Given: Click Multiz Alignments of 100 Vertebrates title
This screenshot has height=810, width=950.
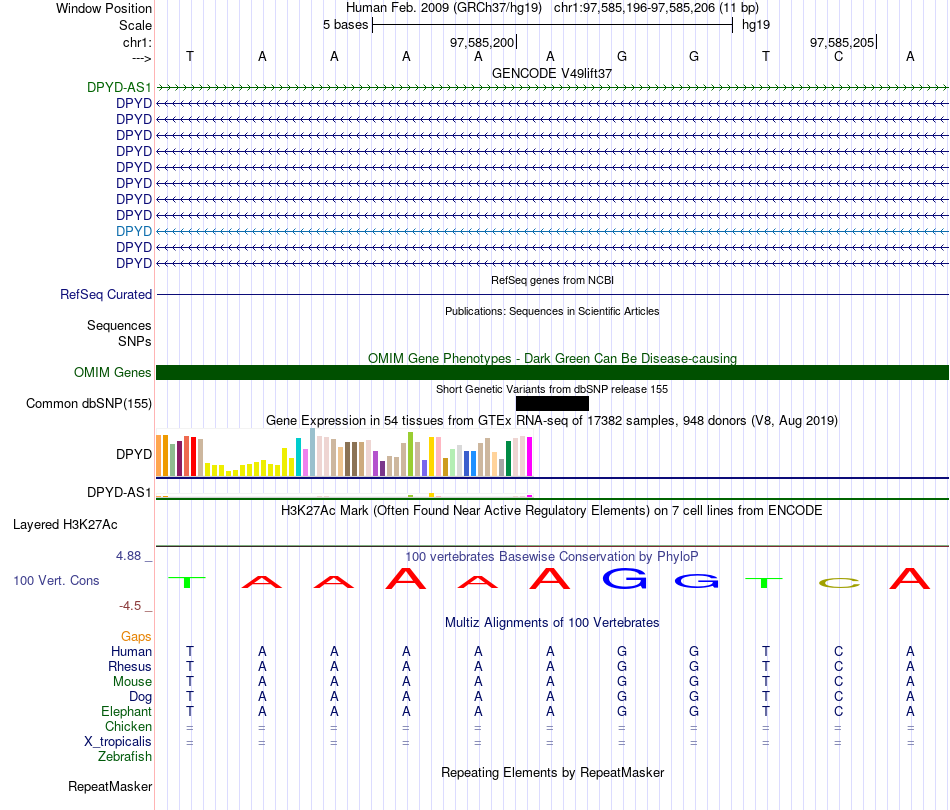Looking at the screenshot, I should 552,623.
